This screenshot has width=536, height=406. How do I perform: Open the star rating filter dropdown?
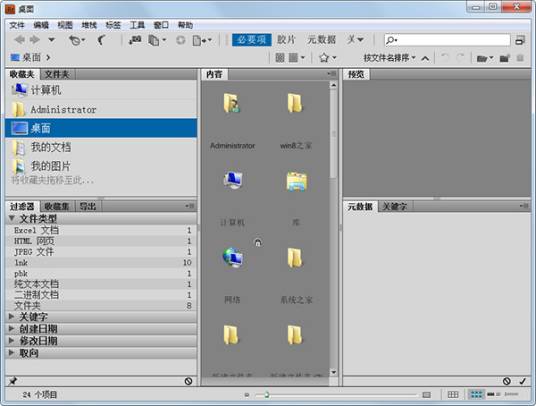pos(327,58)
